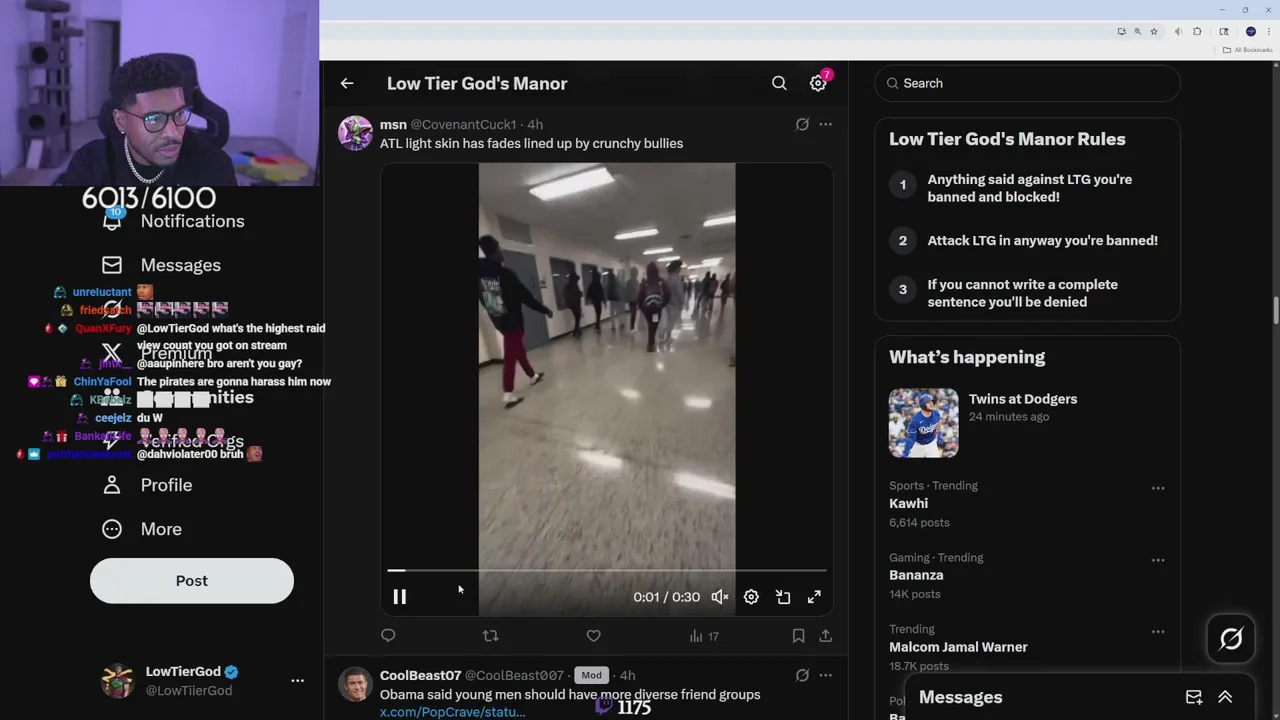Viewport: 1280px width, 720px height.
Task: Share msn's post
Action: tap(825, 635)
